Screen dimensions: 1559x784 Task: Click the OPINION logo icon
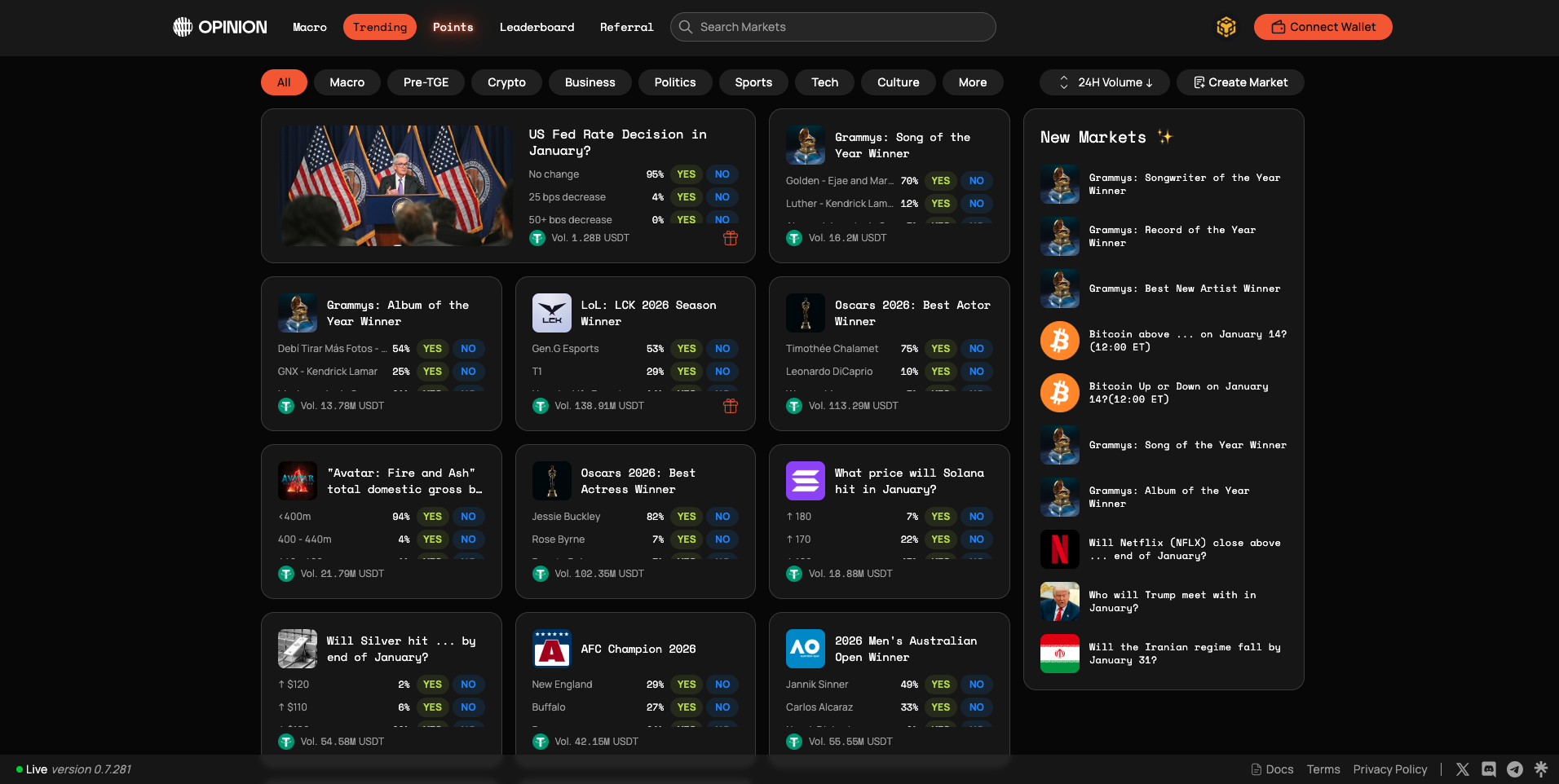click(183, 27)
